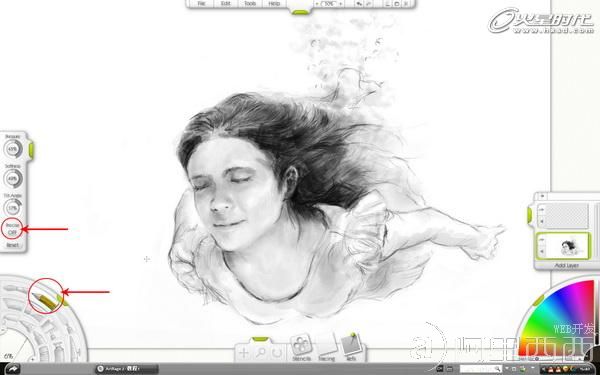Image resolution: width=600 pixels, height=375 pixels.
Task: Collapse the top menu bar green tab
Action: pyautogui.click(x=300, y=12)
